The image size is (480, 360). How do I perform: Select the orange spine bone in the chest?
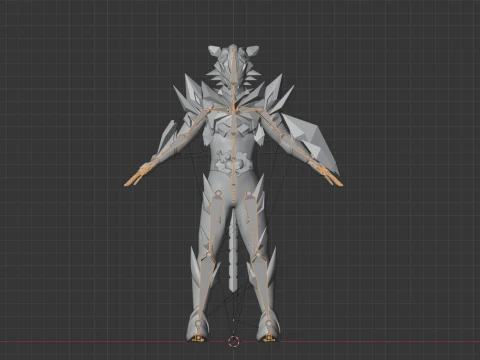(x=234, y=123)
